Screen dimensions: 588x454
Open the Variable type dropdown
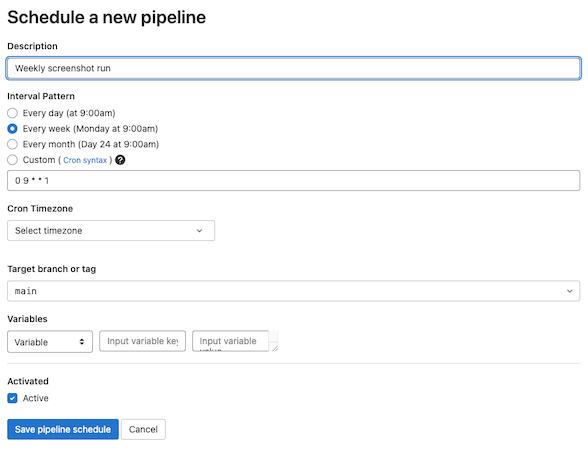tap(50, 342)
